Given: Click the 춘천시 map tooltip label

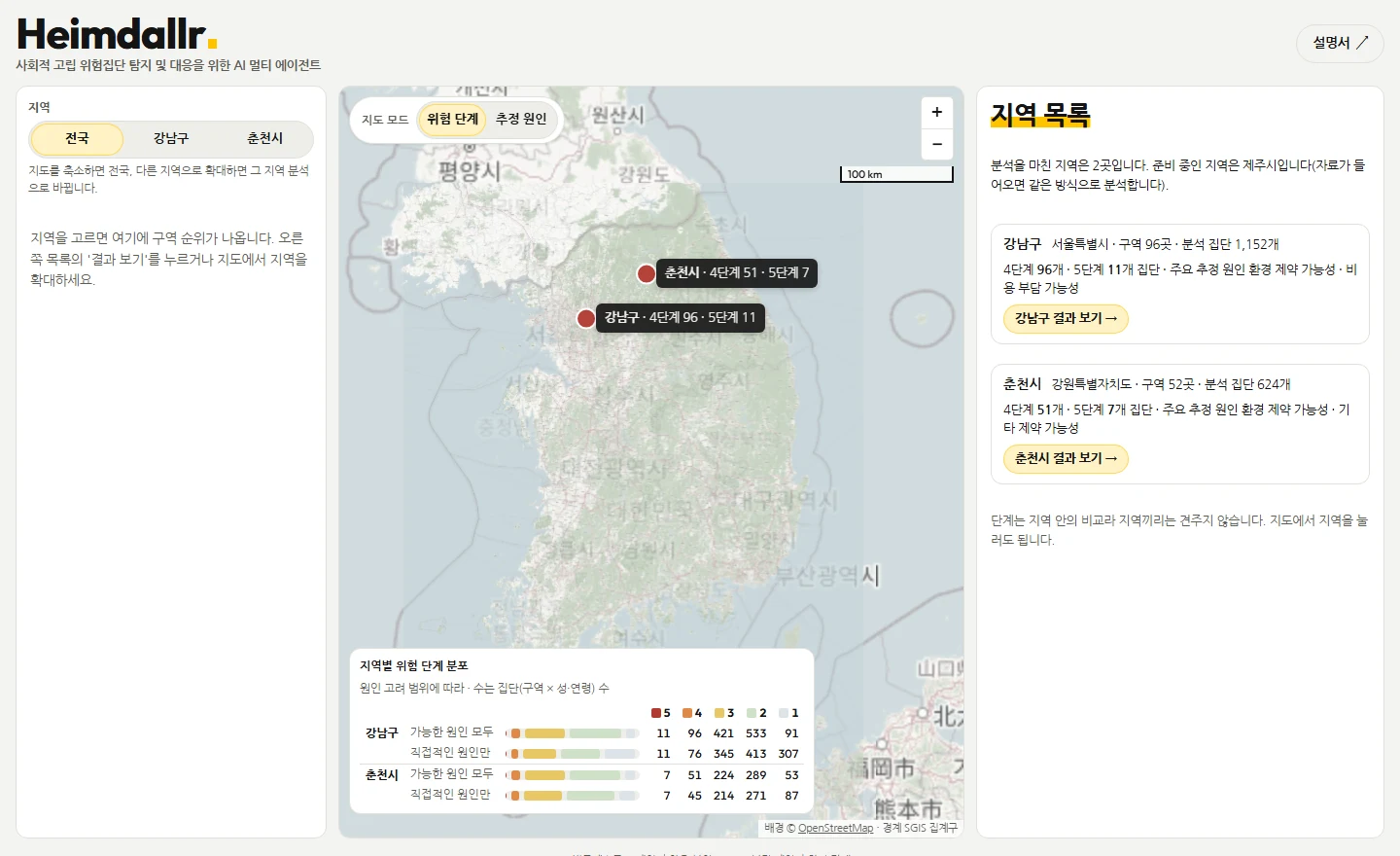Looking at the screenshot, I should pos(737,273).
